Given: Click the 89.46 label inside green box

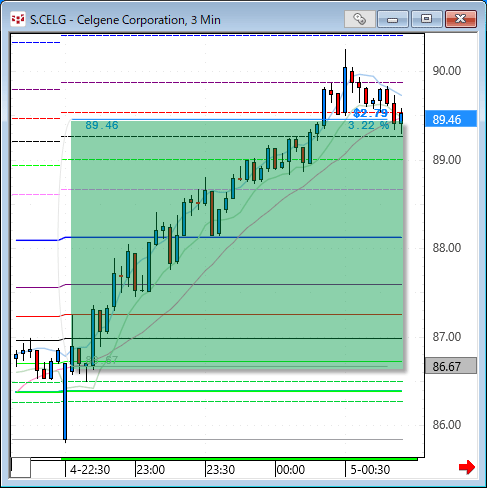Looking at the screenshot, I should pos(102,125).
